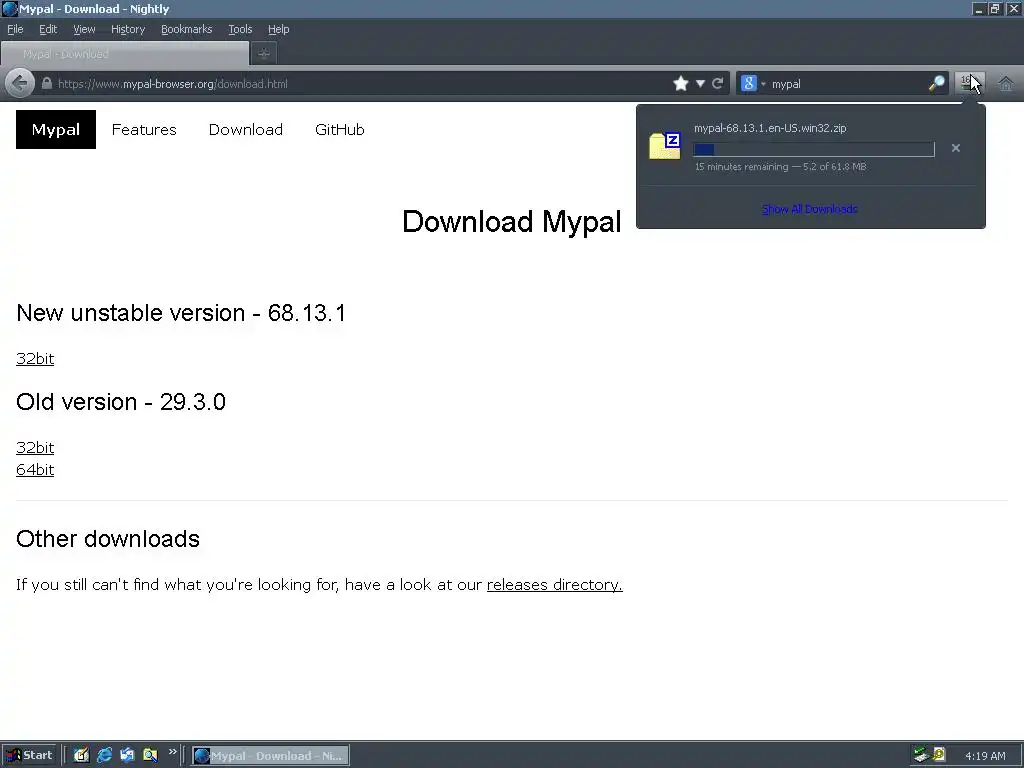This screenshot has width=1024, height=768.
Task: Click the yellow tray icon beside clock
Action: [x=938, y=755]
